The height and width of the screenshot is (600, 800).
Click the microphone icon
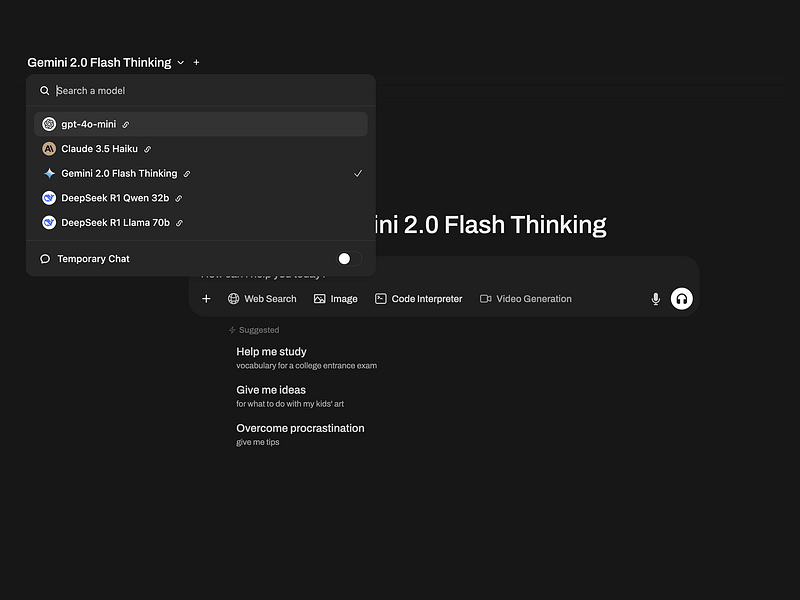point(655,298)
